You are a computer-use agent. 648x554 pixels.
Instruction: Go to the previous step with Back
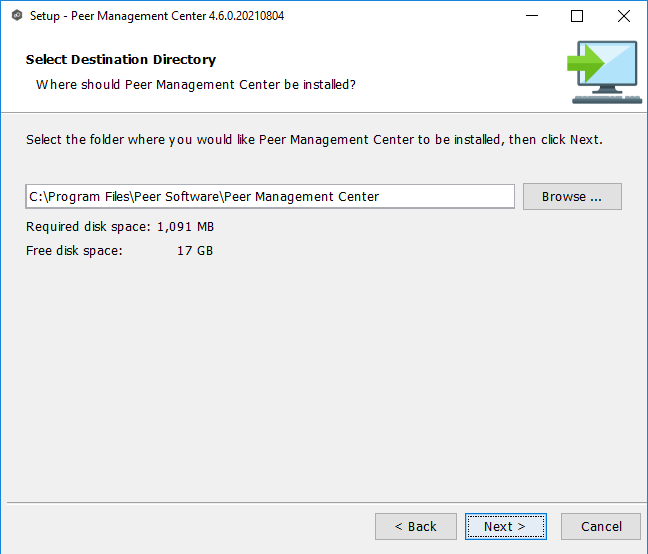(416, 527)
